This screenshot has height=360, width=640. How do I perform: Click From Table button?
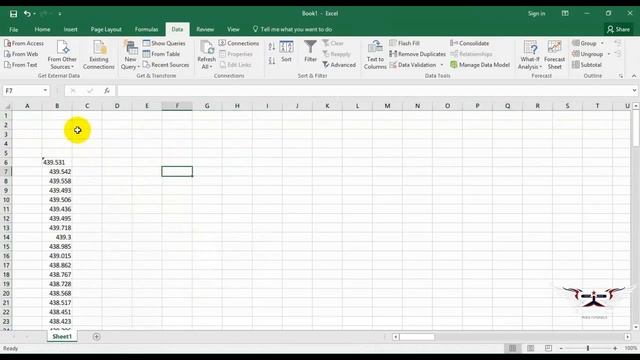click(x=161, y=54)
